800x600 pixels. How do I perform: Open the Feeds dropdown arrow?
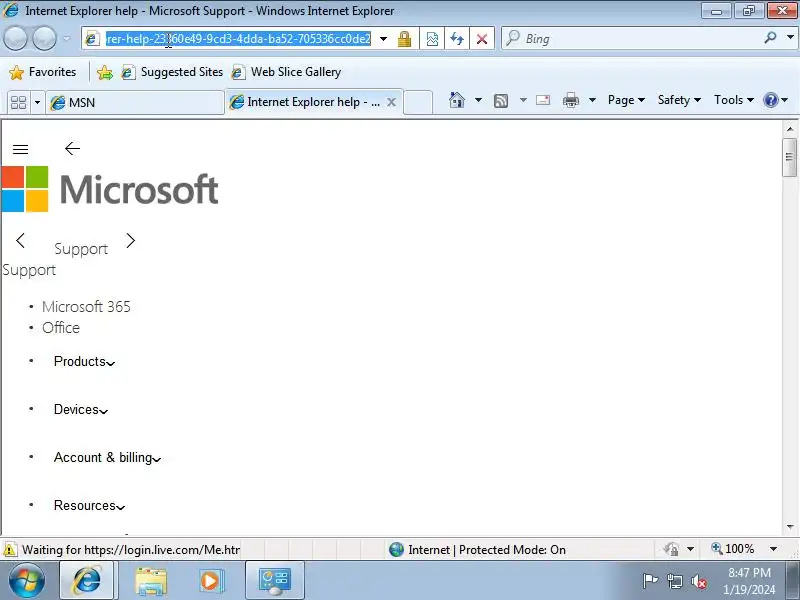pyautogui.click(x=523, y=100)
